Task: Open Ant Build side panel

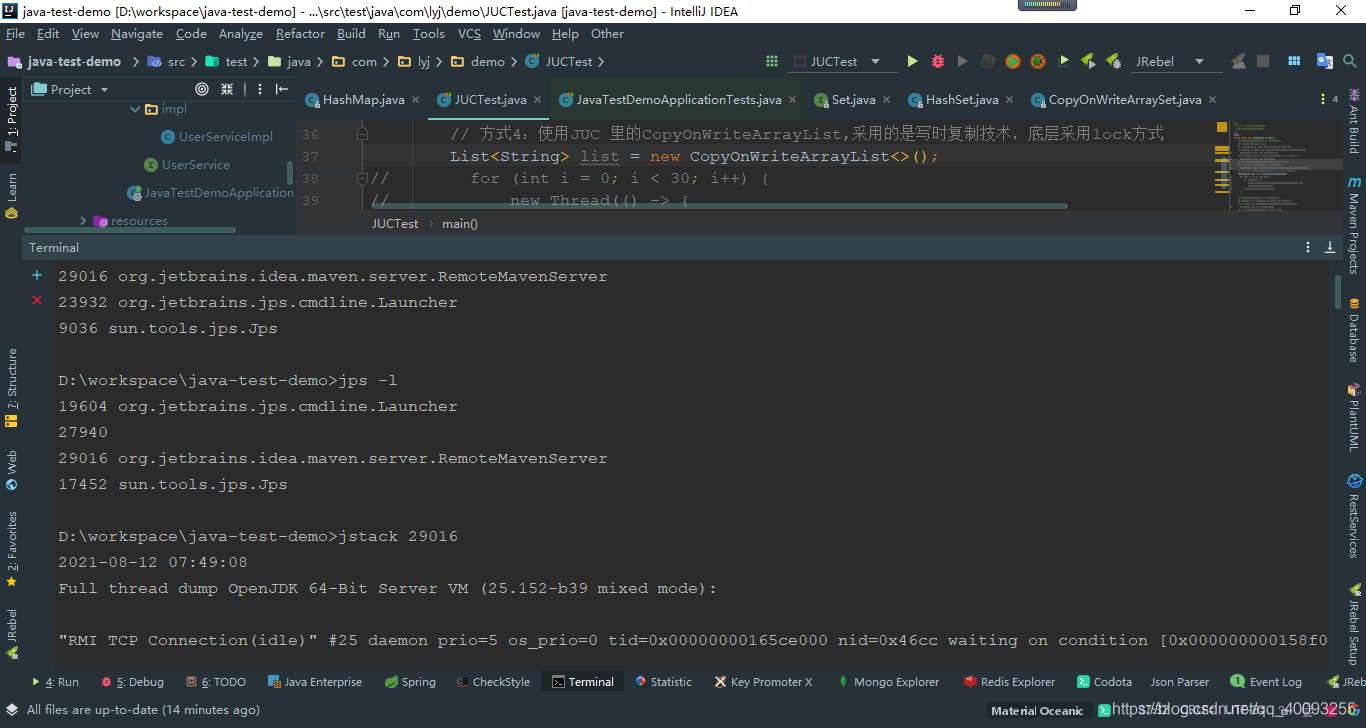Action: pos(1355,122)
